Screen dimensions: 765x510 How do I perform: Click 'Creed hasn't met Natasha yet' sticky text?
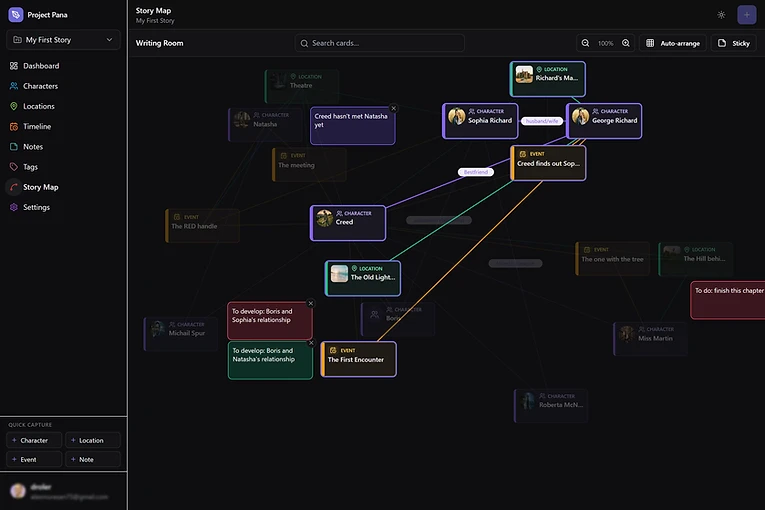[351, 121]
